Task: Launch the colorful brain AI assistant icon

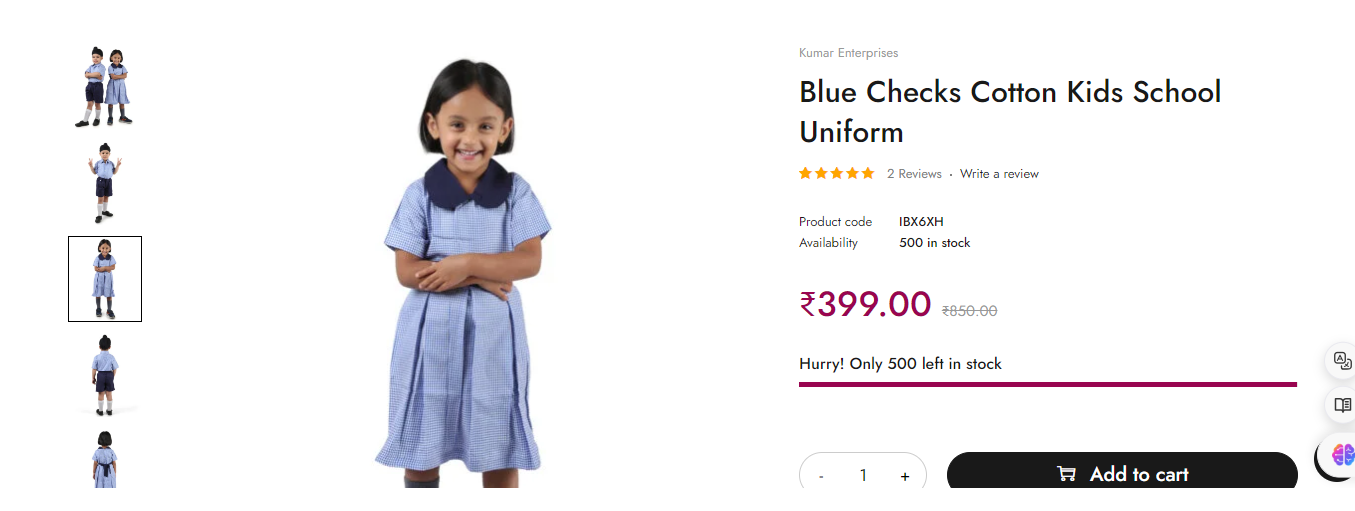Action: pos(1341,455)
